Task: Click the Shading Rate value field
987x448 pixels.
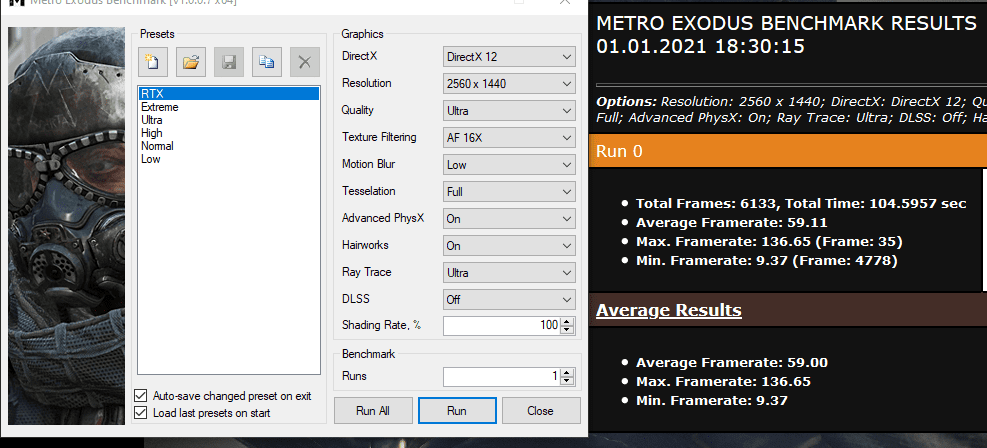Action: (x=502, y=325)
